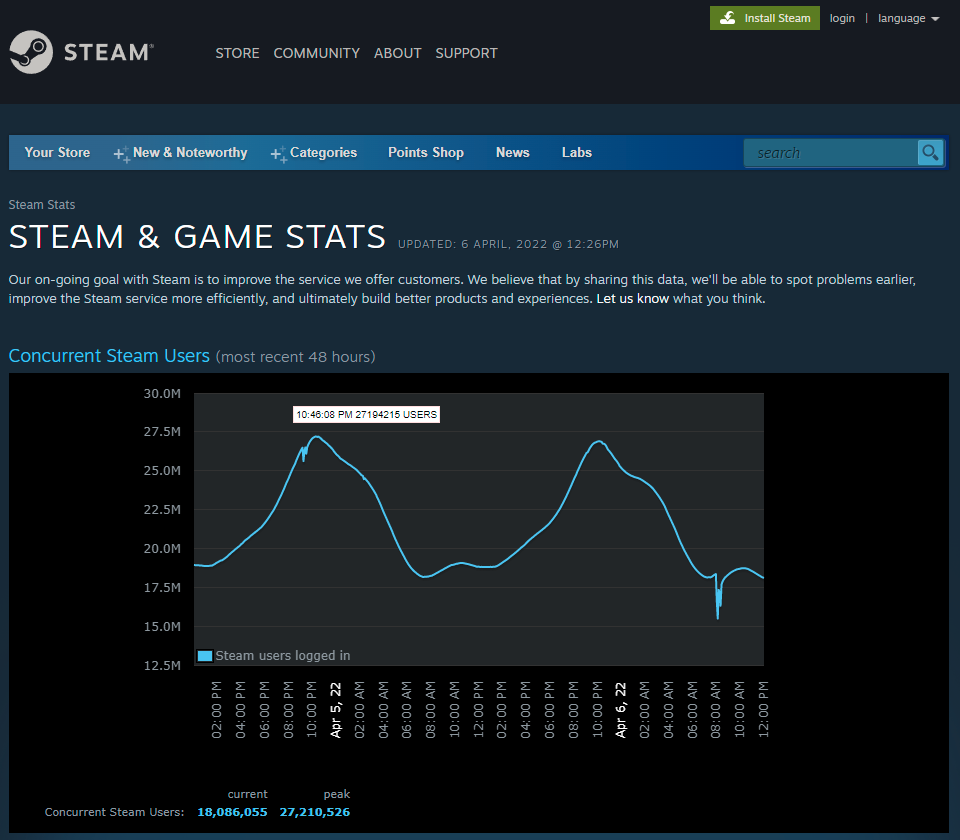This screenshot has width=960, height=840.
Task: Follow the Let us know link
Action: [x=632, y=299]
